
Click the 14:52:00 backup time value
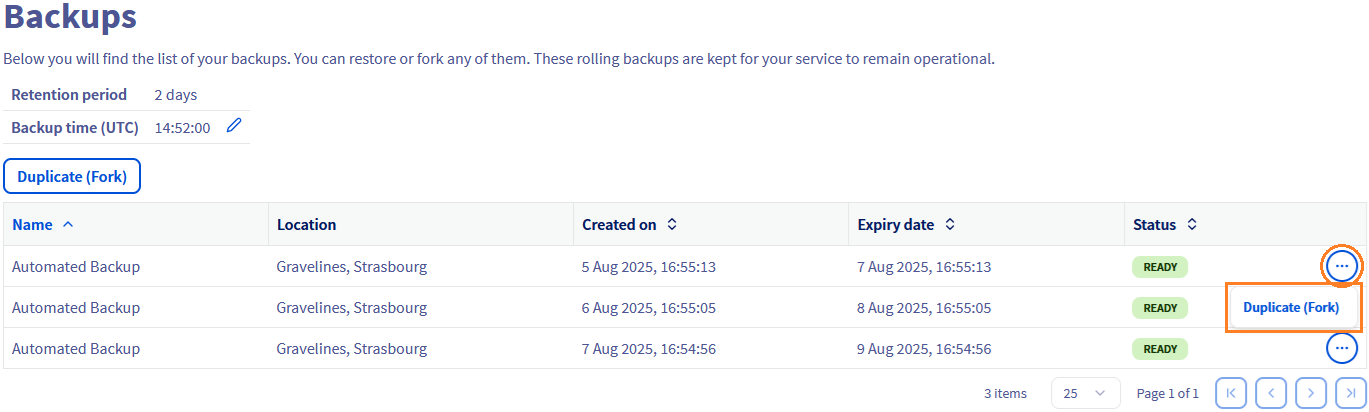pyautogui.click(x=182, y=128)
